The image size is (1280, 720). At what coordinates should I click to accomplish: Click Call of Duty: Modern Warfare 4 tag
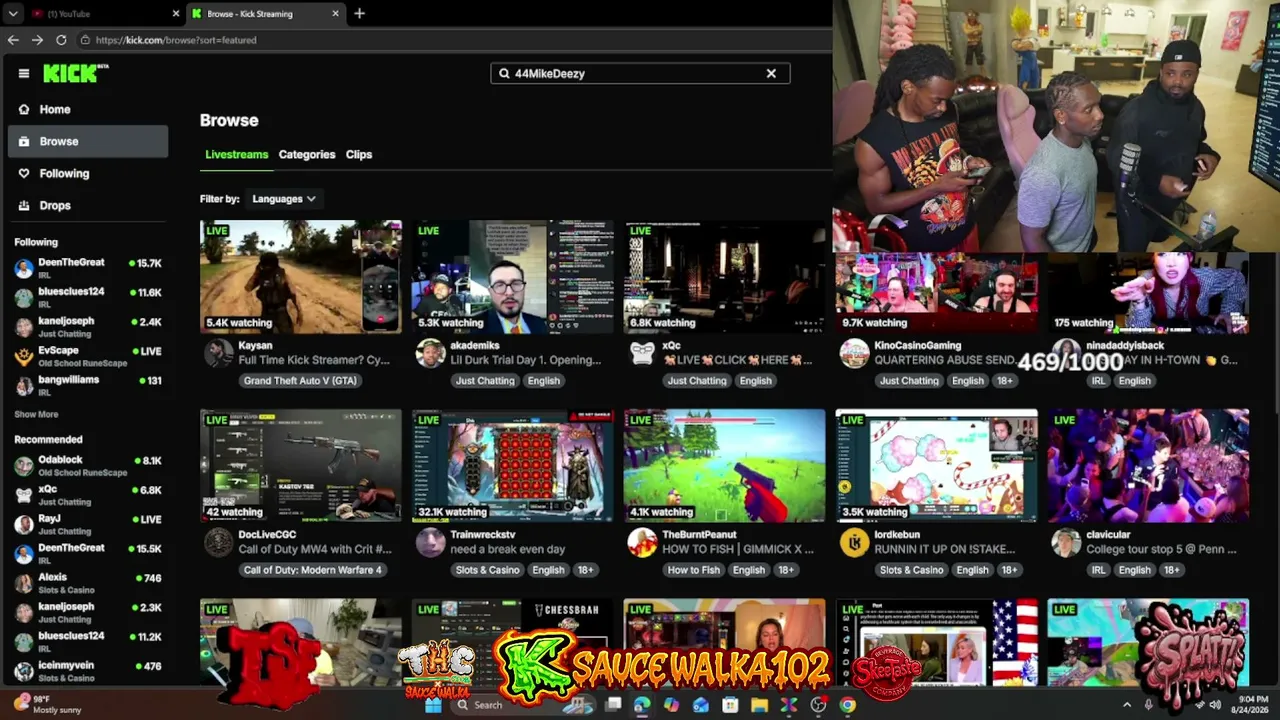tap(312, 570)
